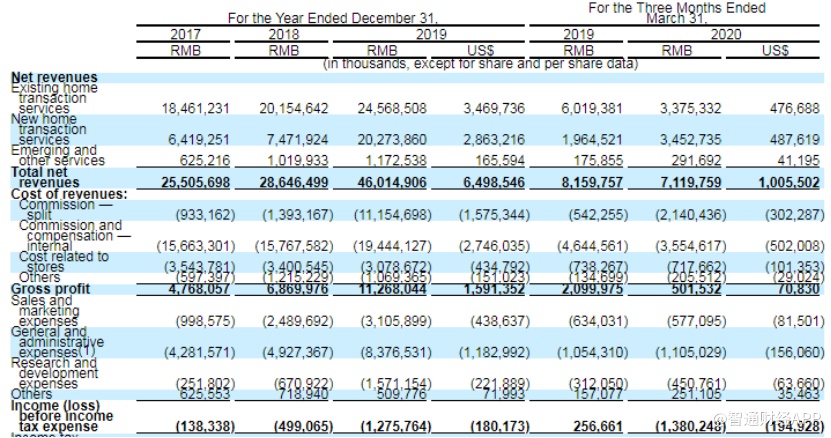
Task: Select the 20,154,642 cell
Action: tap(294, 109)
